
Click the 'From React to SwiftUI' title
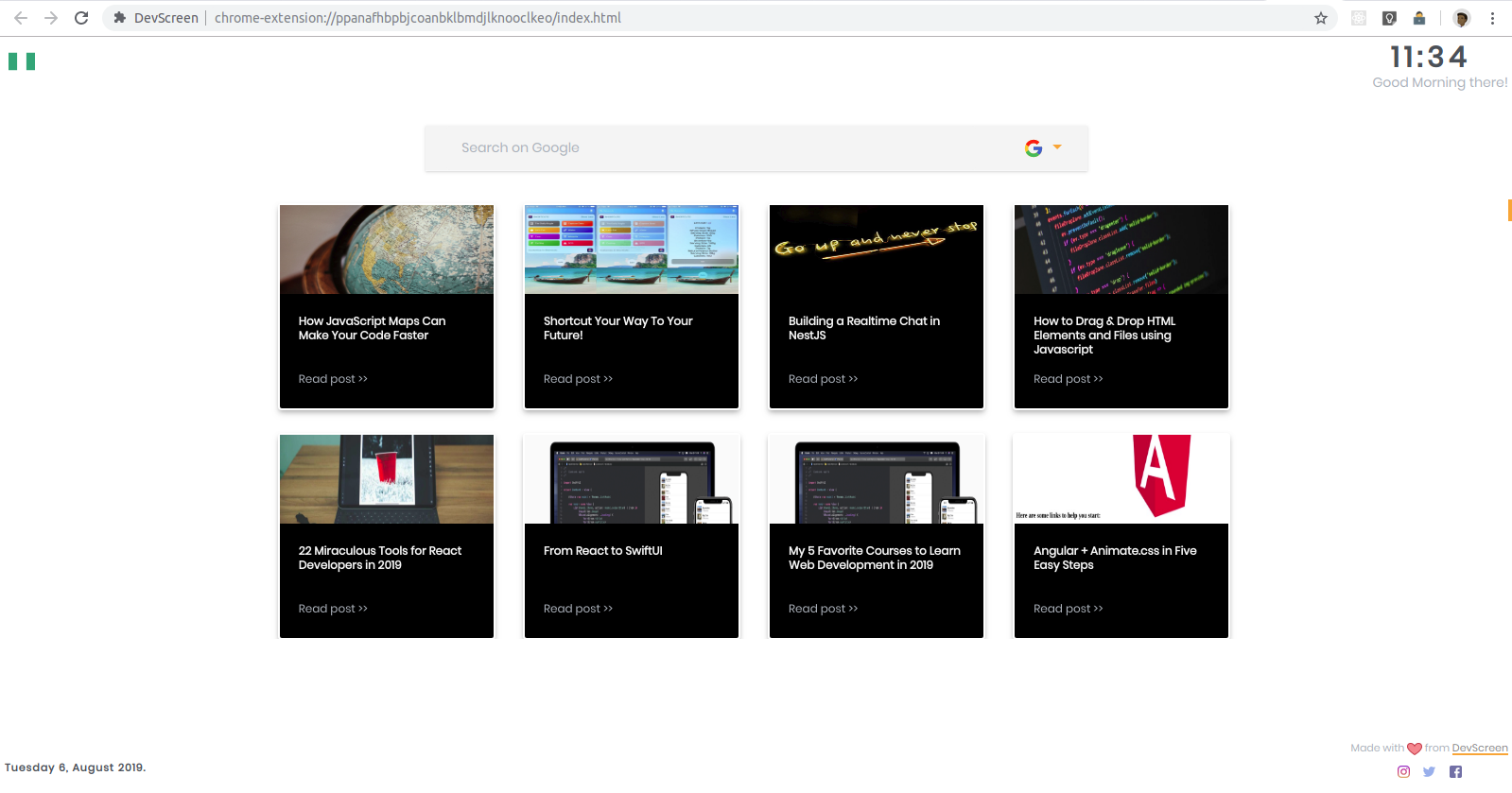(x=603, y=551)
